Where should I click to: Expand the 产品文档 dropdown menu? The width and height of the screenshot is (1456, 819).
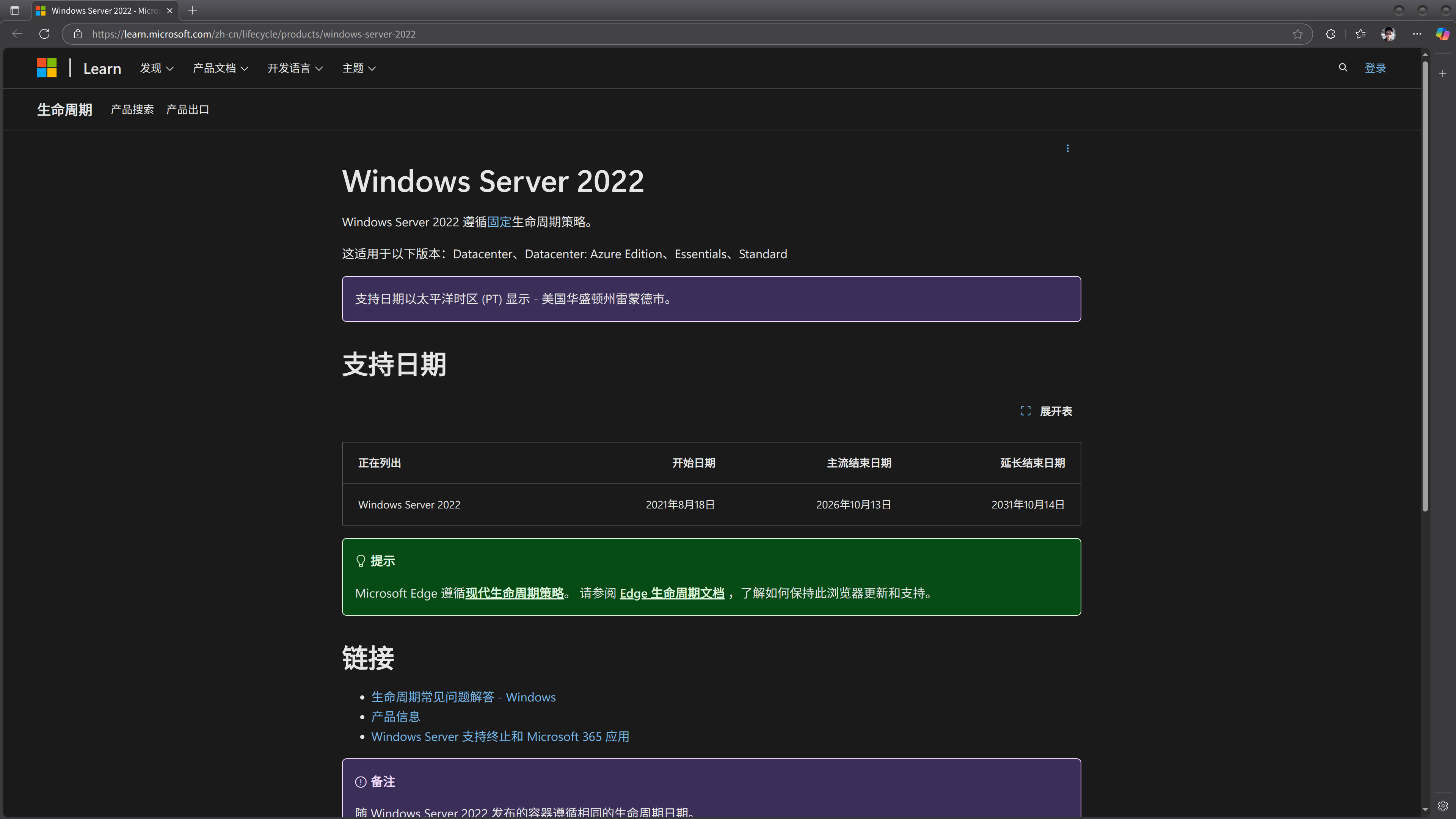(220, 68)
